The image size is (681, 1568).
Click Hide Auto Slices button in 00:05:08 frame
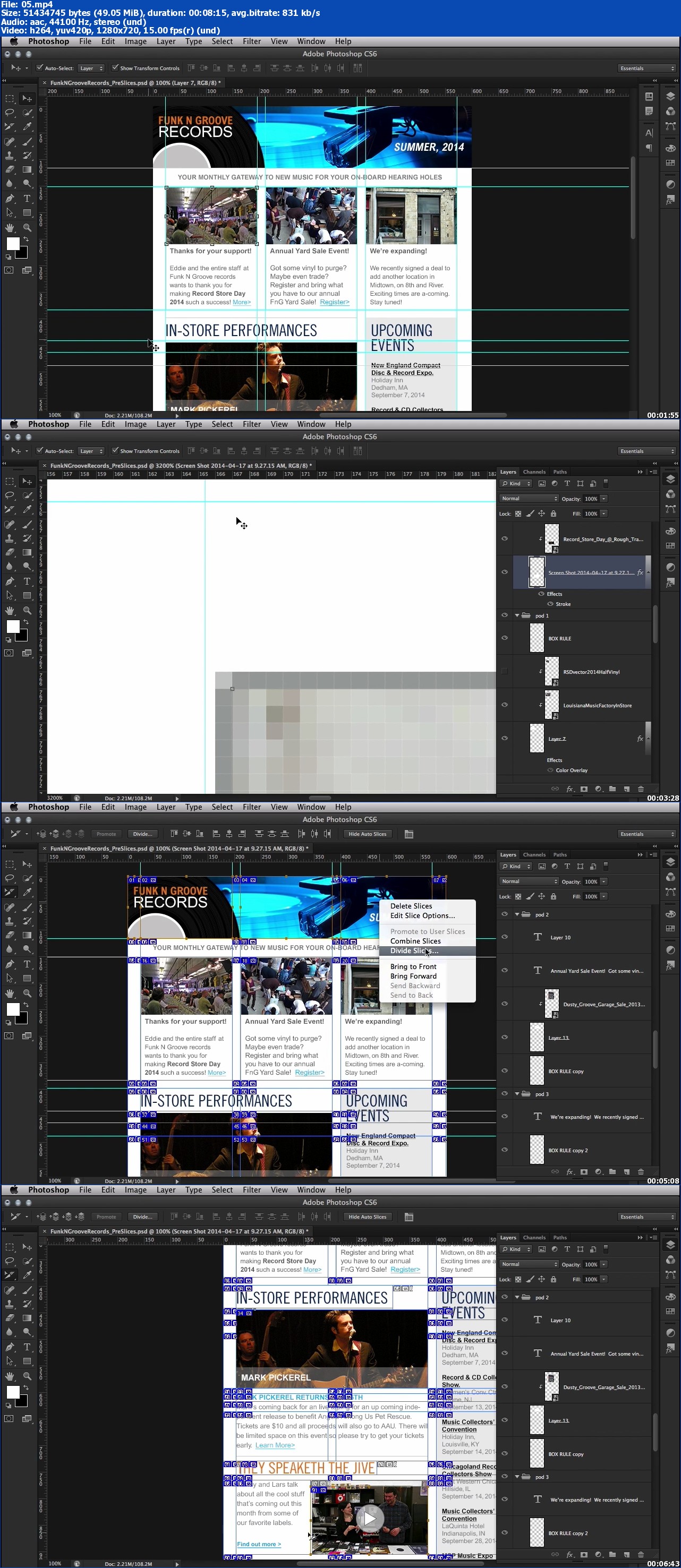tap(367, 834)
